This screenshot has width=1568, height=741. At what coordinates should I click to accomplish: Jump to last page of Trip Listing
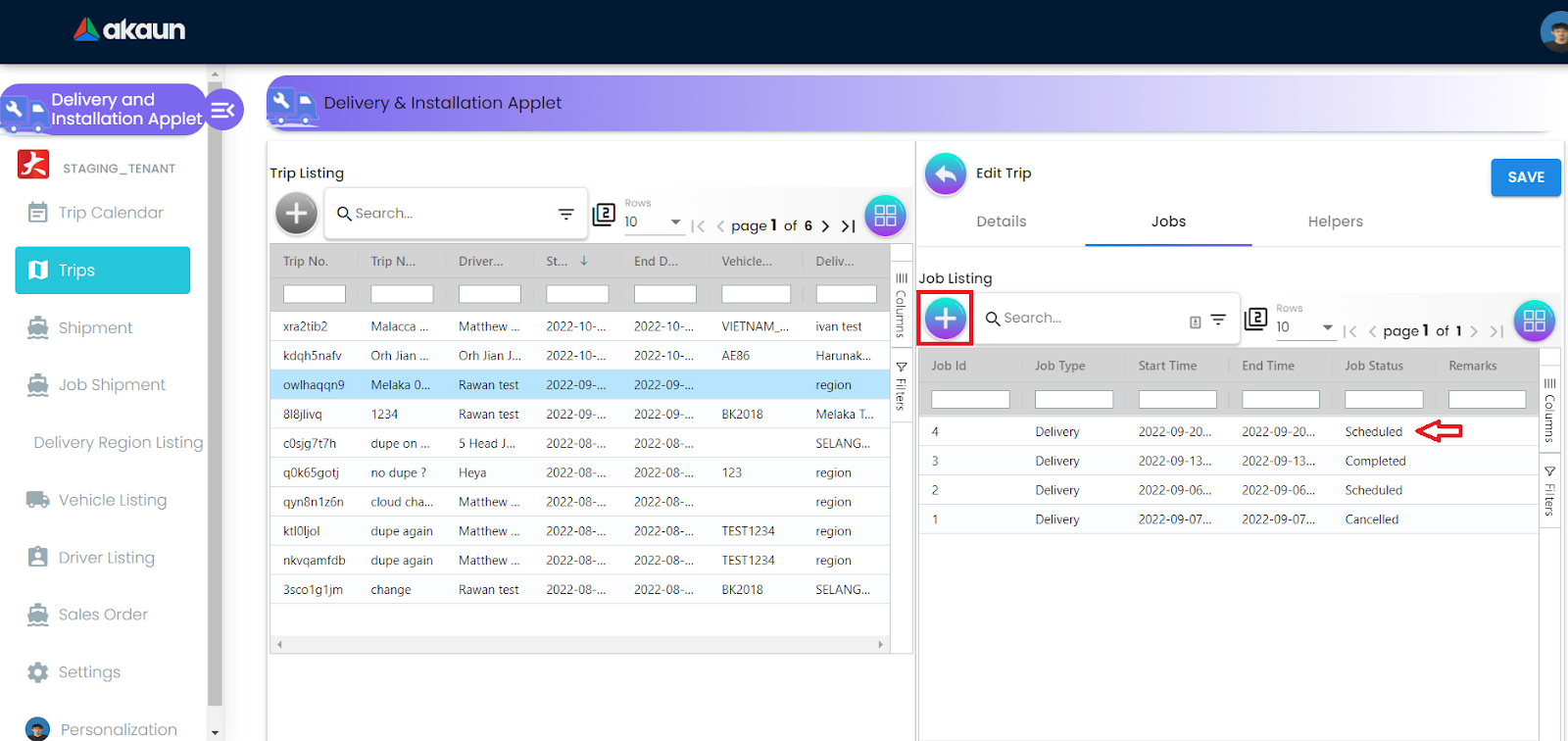pos(849,226)
